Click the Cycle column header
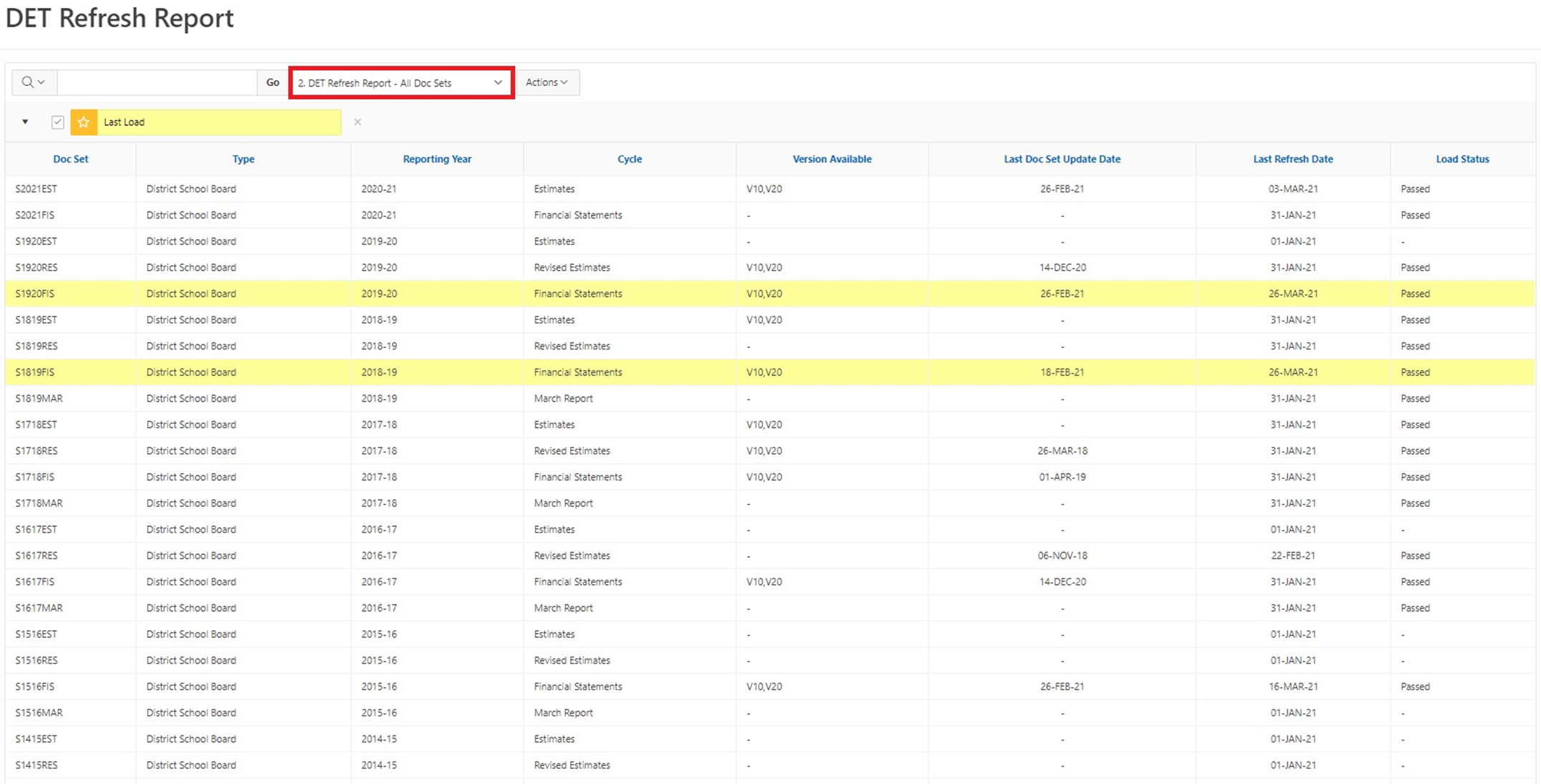Screen dimensions: 1541x784 (x=629, y=159)
